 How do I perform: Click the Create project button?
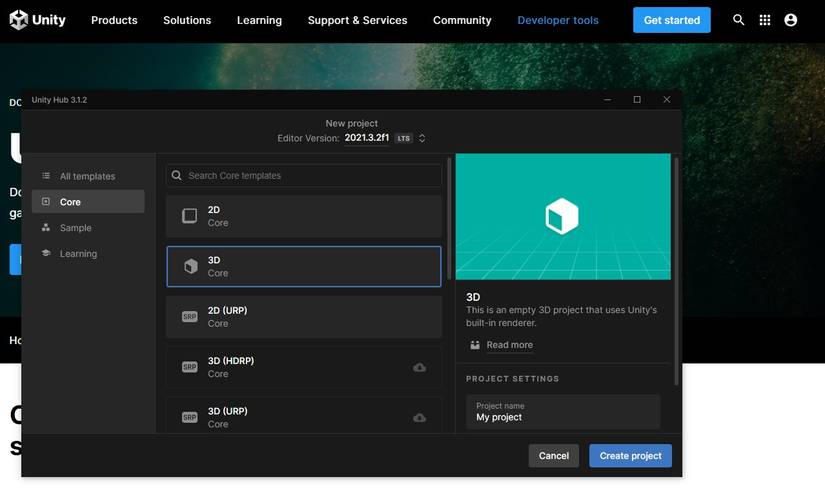click(630, 456)
